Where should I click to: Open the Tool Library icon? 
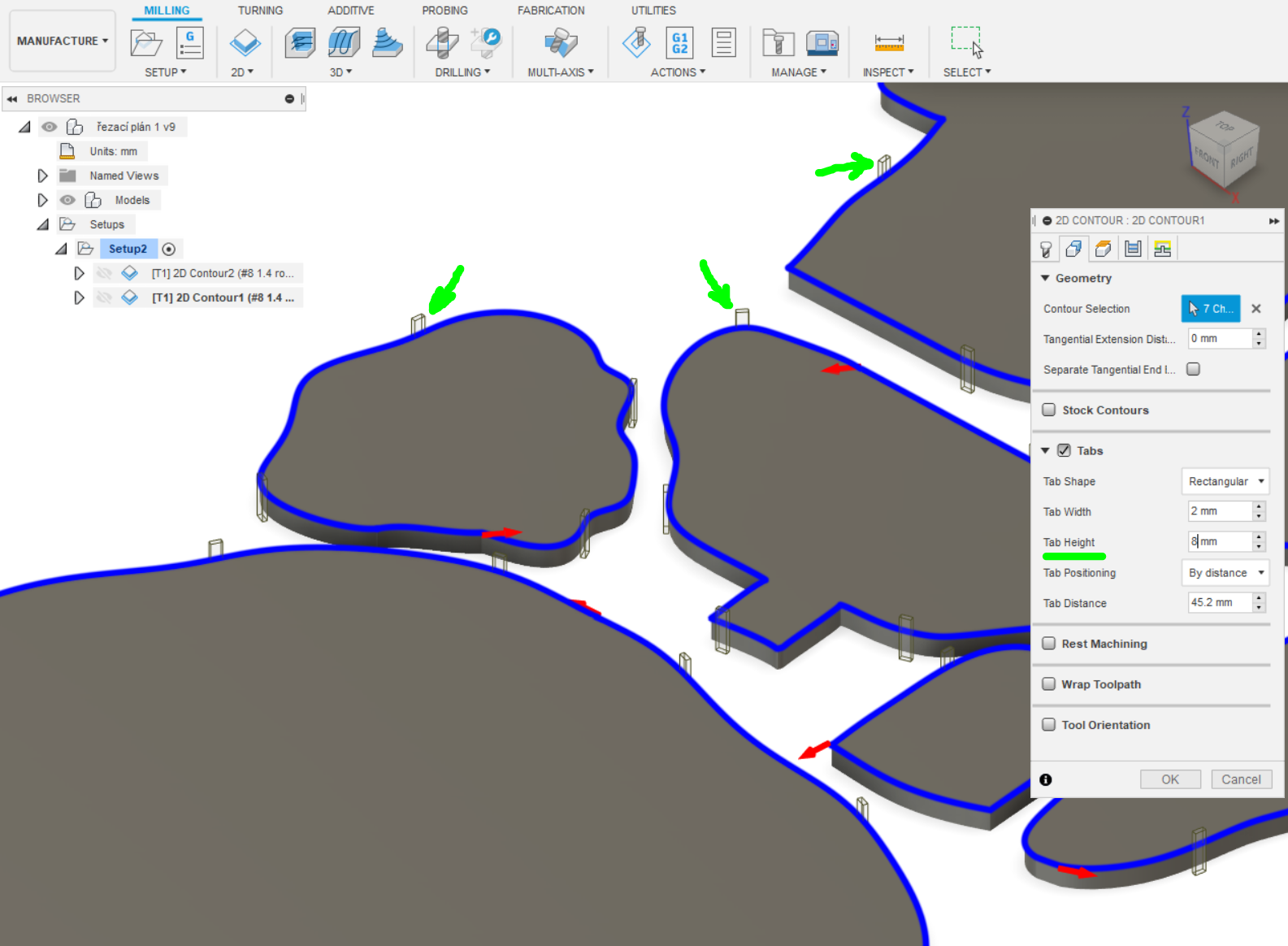(x=778, y=42)
